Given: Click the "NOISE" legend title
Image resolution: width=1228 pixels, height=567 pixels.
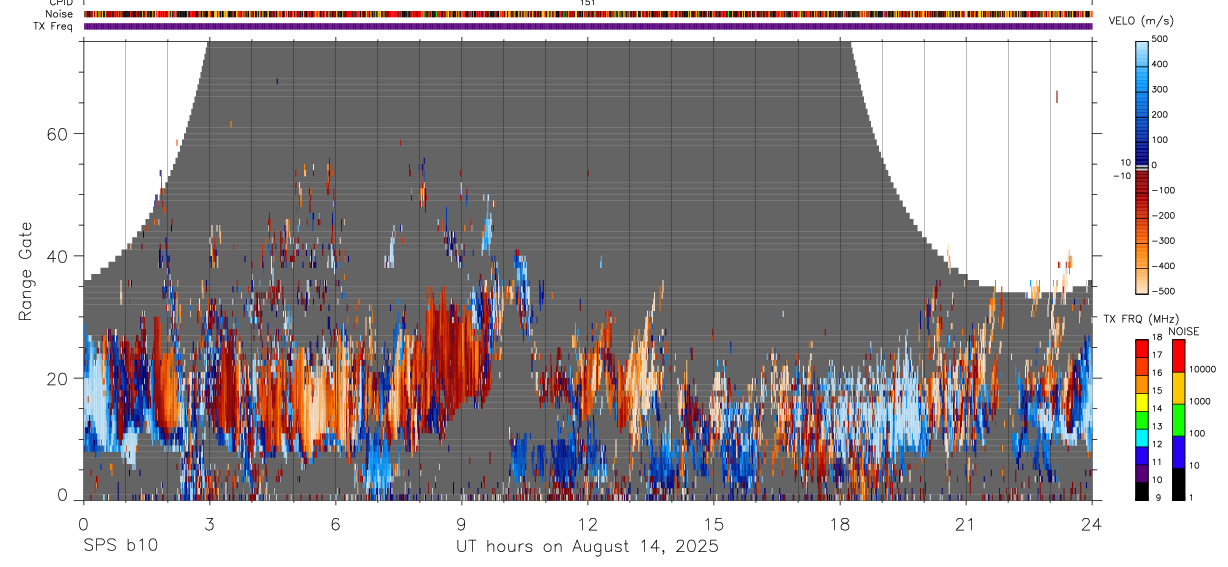Looking at the screenshot, I should coord(1182,331).
